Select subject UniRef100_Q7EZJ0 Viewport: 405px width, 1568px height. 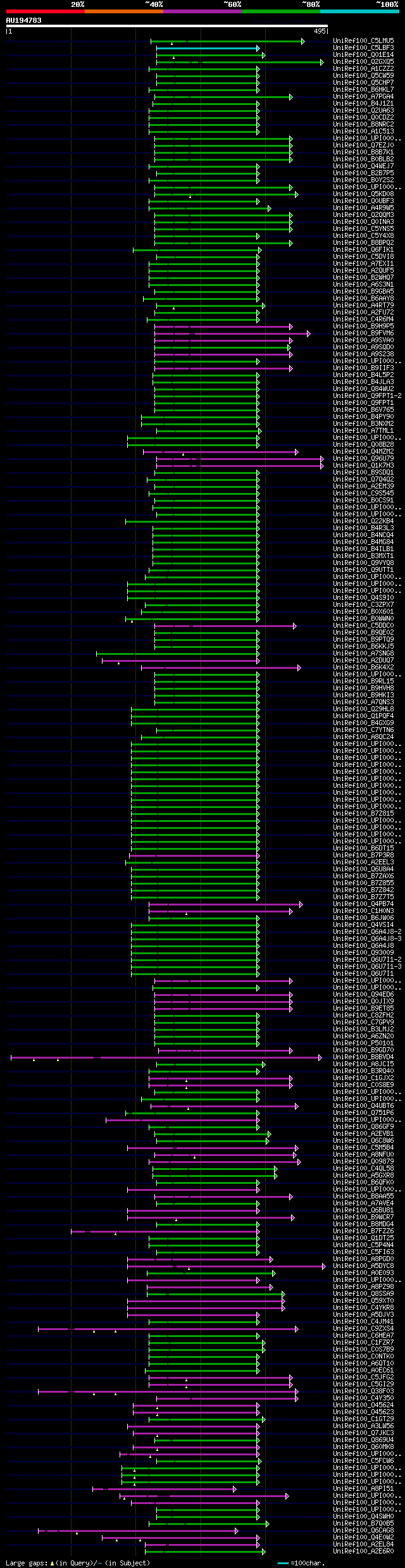[363, 146]
